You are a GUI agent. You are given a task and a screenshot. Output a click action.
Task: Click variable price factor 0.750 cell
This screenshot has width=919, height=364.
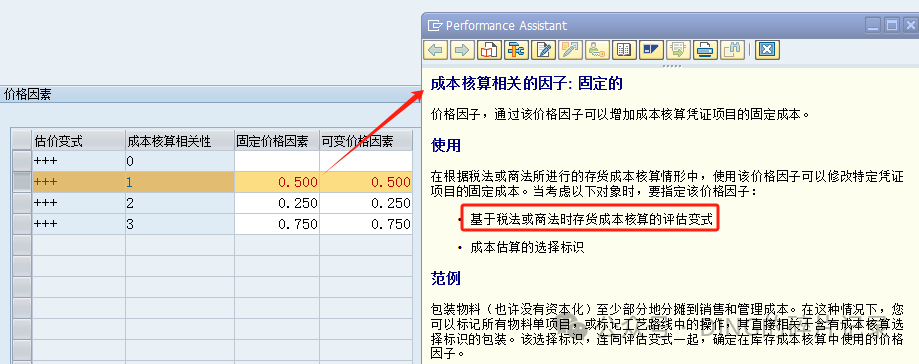[x=366, y=224]
